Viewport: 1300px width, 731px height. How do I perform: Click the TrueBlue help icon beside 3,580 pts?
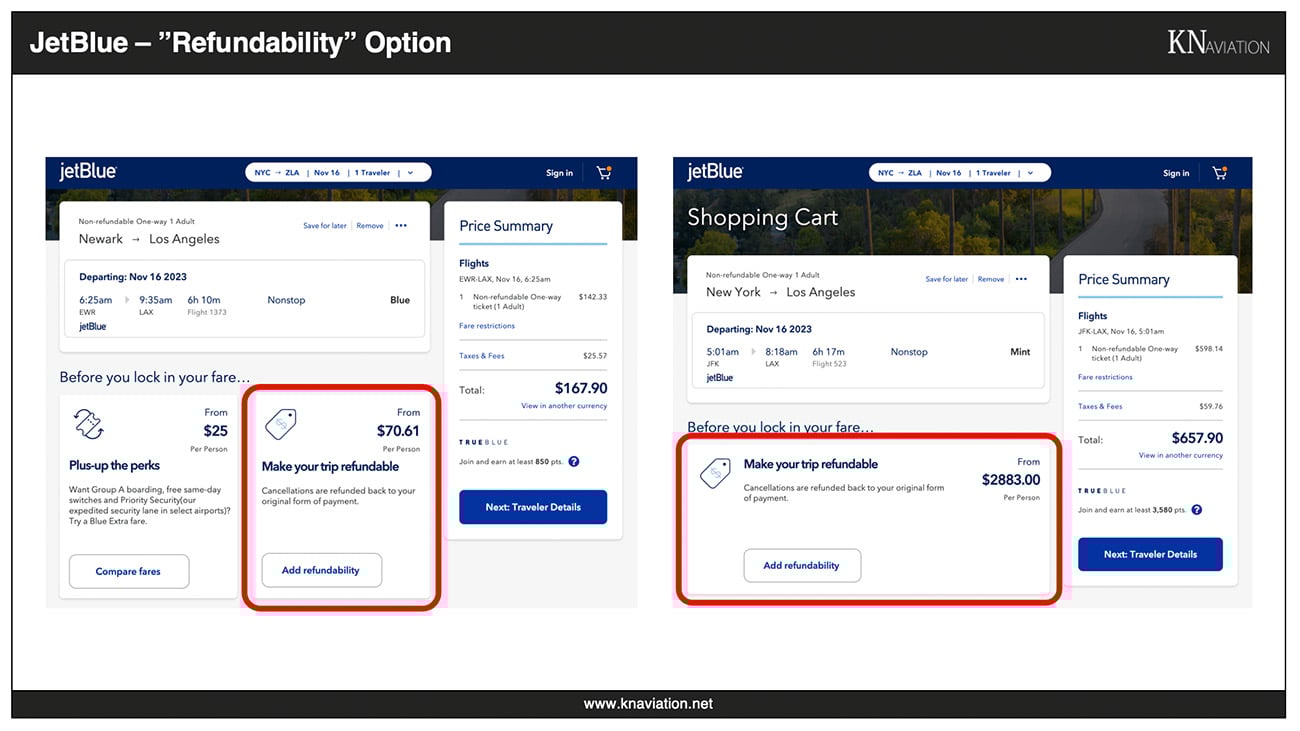point(1196,510)
